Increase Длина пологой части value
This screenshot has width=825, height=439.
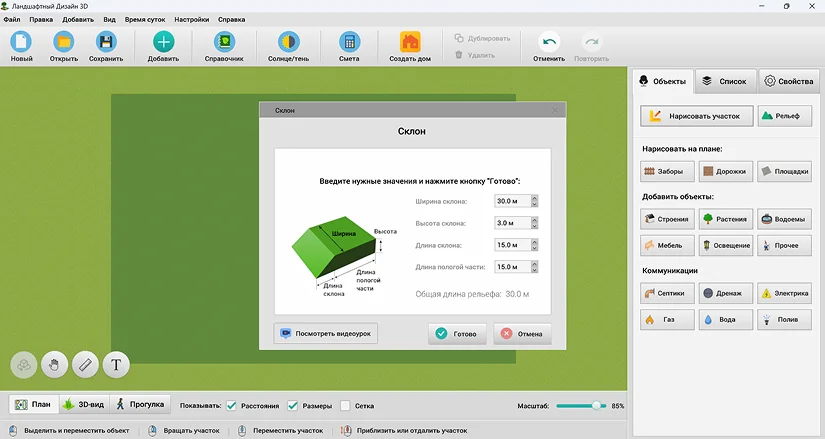(x=535, y=264)
